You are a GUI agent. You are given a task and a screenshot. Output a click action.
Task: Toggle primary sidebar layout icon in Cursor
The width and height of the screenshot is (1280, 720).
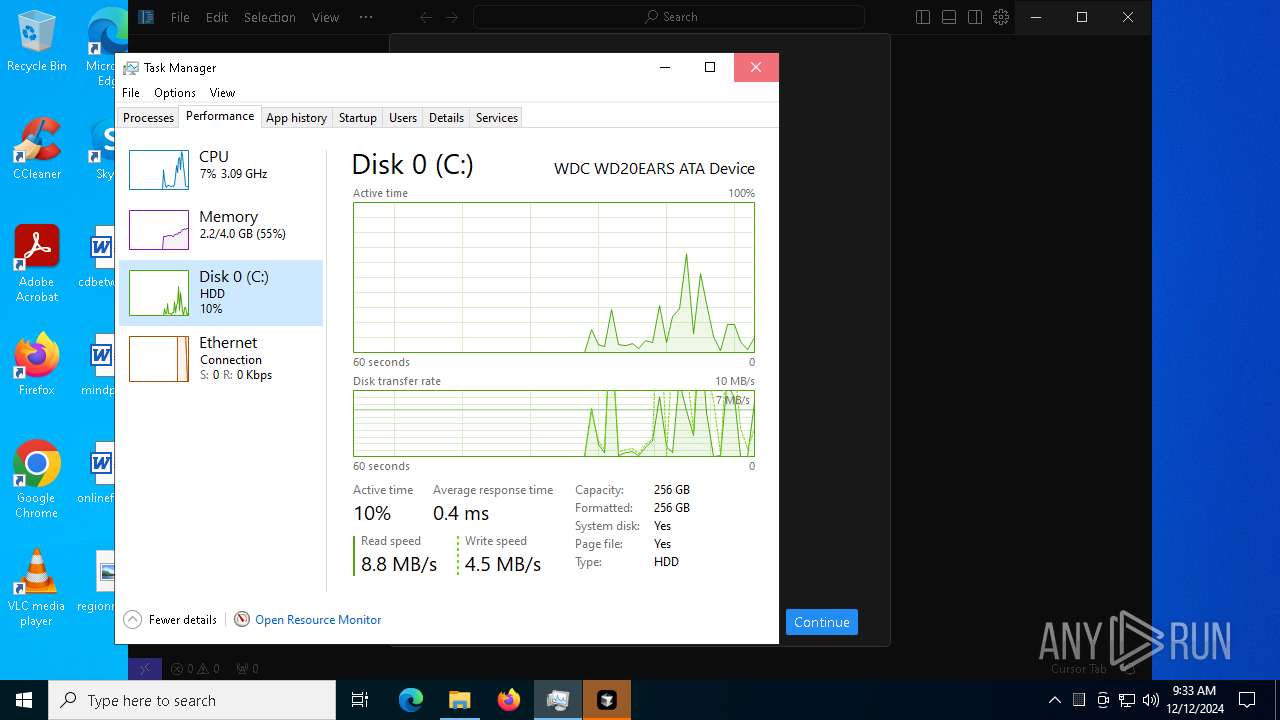click(923, 17)
